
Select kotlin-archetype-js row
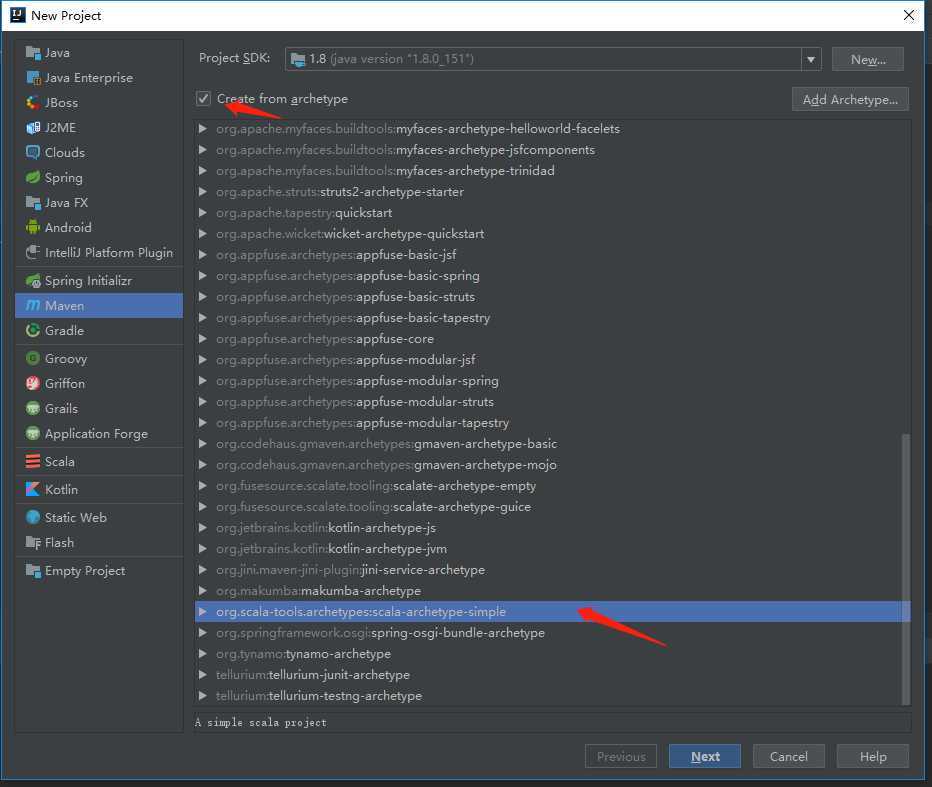pos(552,528)
